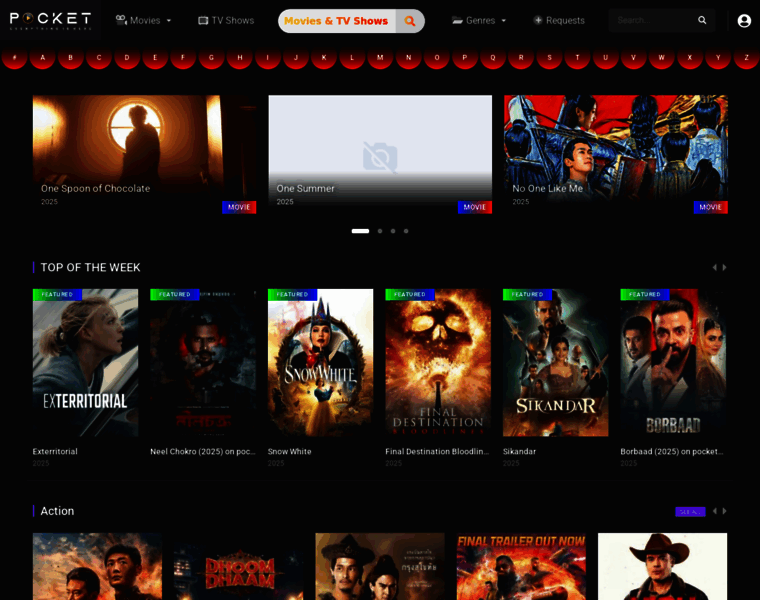This screenshot has width=760, height=600.
Task: Filter titles by letter N
Action: 409,57
